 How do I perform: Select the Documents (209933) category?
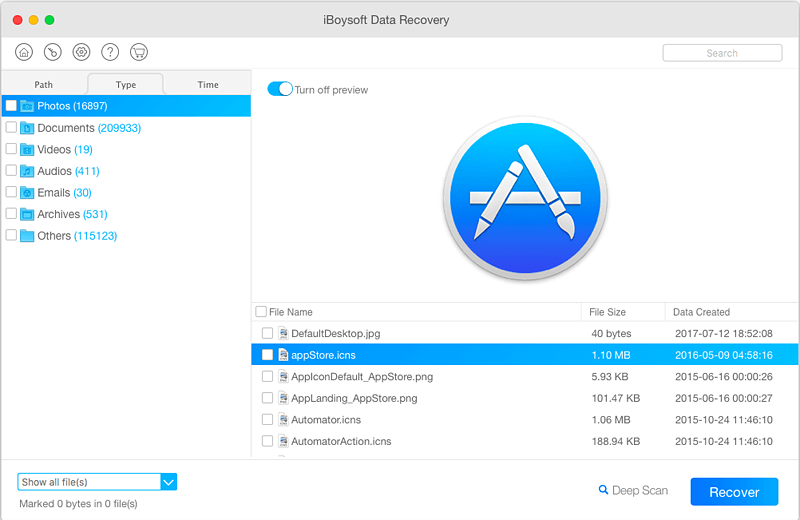89,128
